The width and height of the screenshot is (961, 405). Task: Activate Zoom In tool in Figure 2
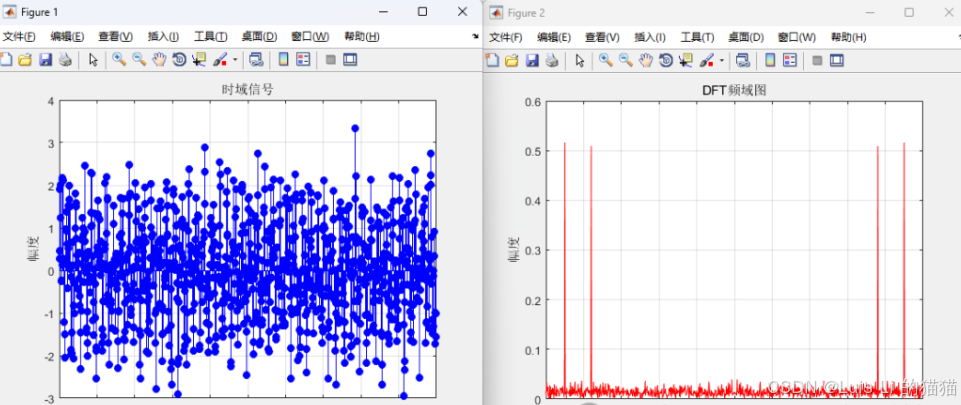(x=606, y=59)
